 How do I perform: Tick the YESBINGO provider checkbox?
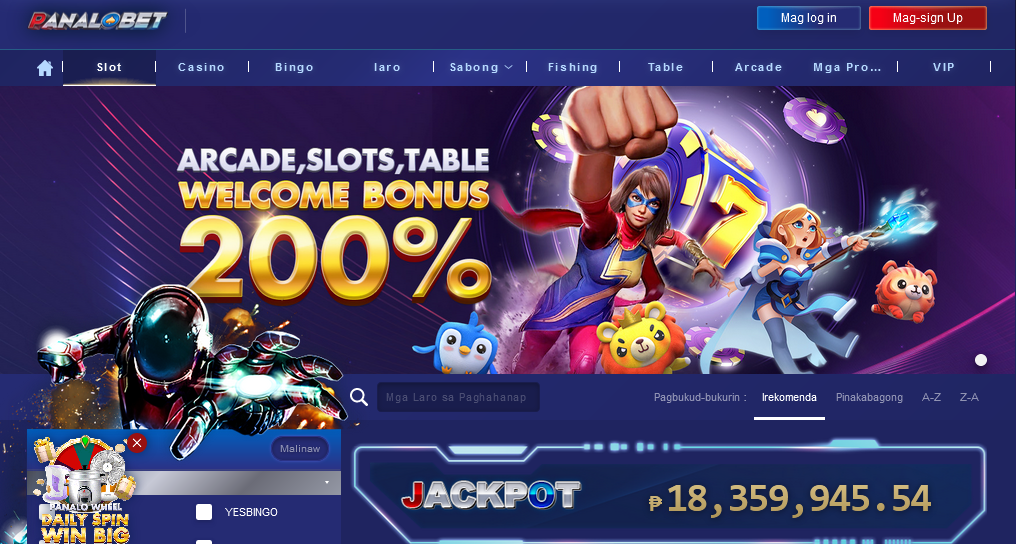point(204,512)
